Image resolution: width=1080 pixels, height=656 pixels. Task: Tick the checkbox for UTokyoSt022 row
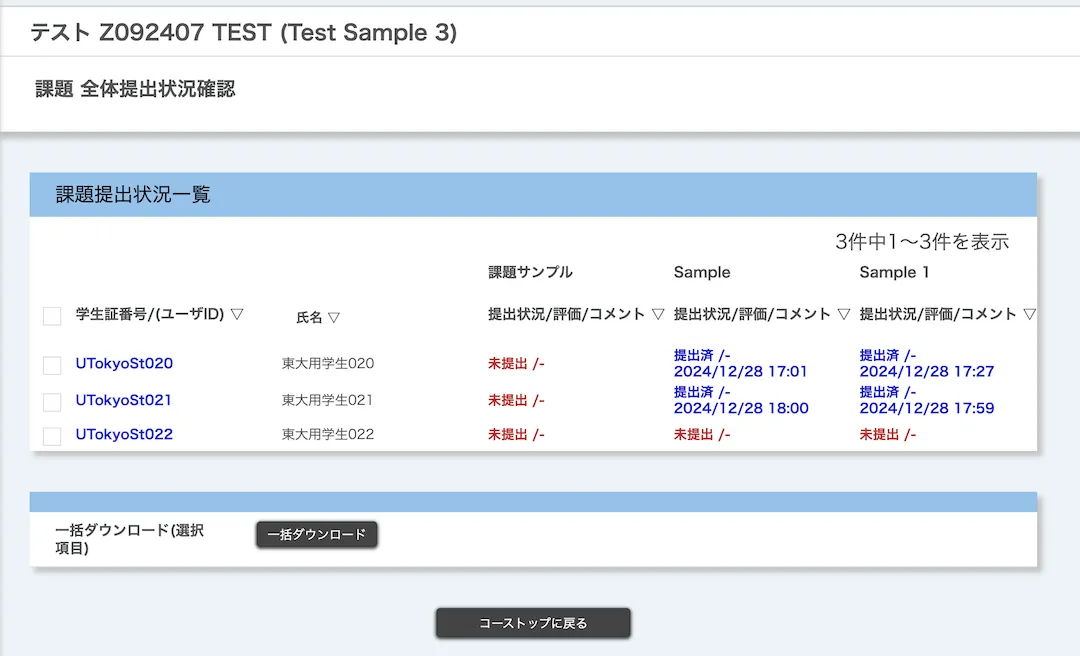pyautogui.click(x=52, y=436)
